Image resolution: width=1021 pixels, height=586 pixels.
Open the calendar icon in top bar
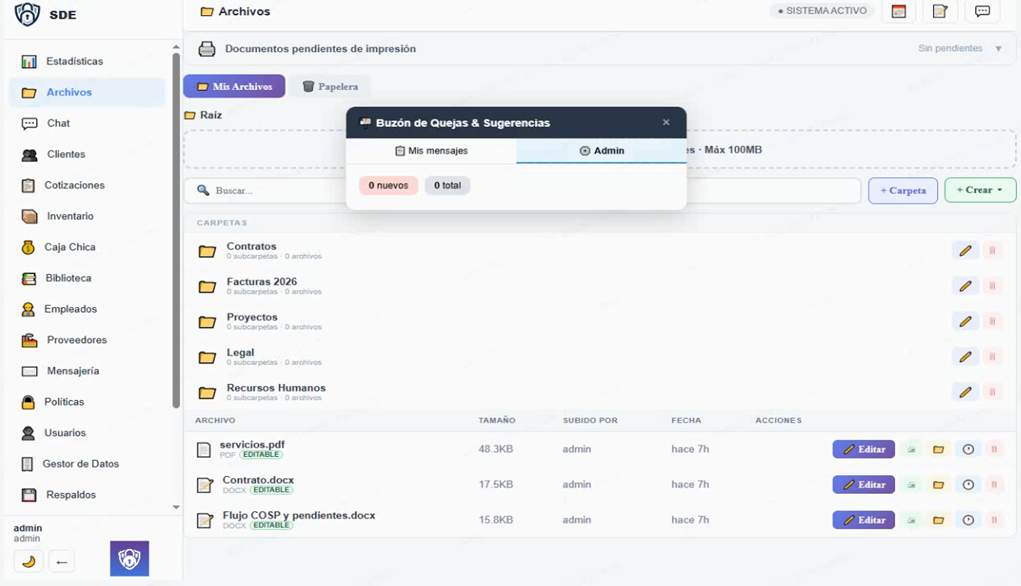898,12
